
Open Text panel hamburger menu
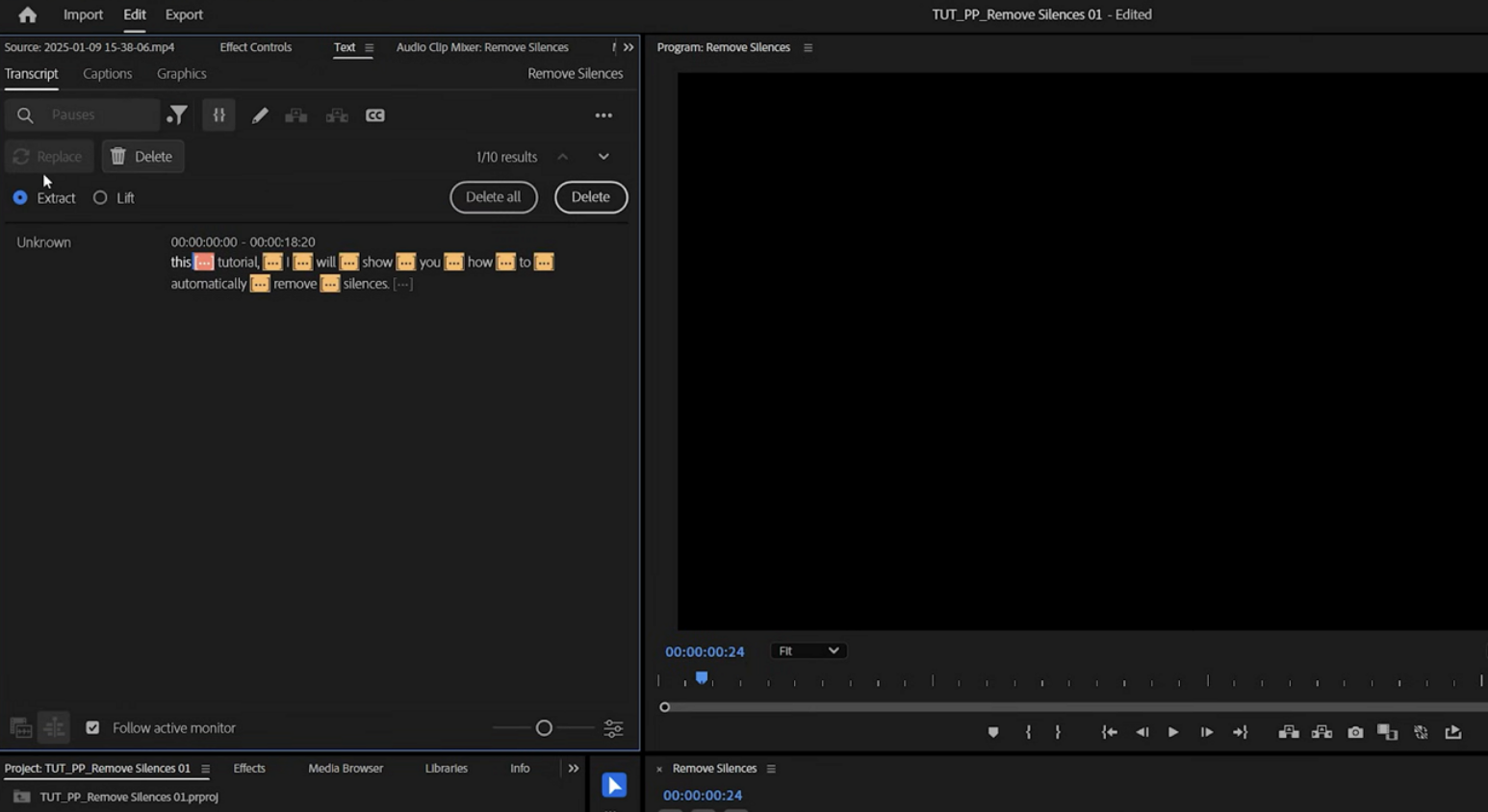[369, 47]
